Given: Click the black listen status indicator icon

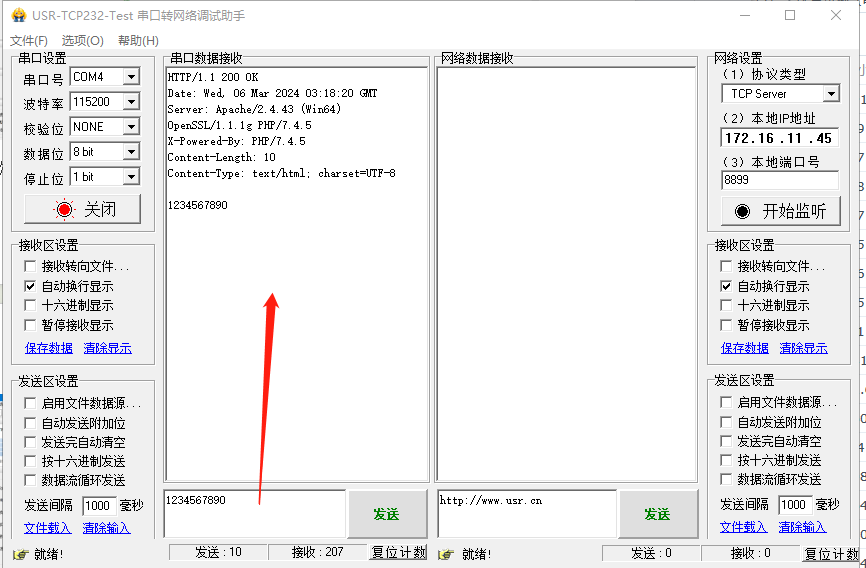Looking at the screenshot, I should pos(742,211).
